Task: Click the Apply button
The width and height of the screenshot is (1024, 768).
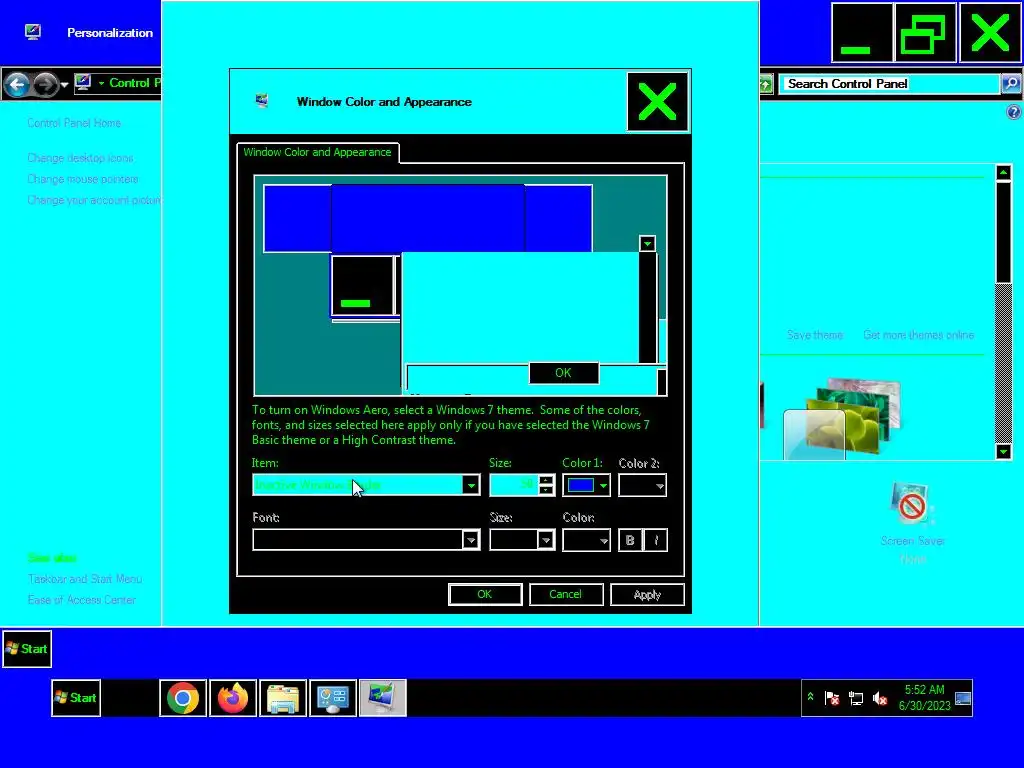Action: pos(647,594)
